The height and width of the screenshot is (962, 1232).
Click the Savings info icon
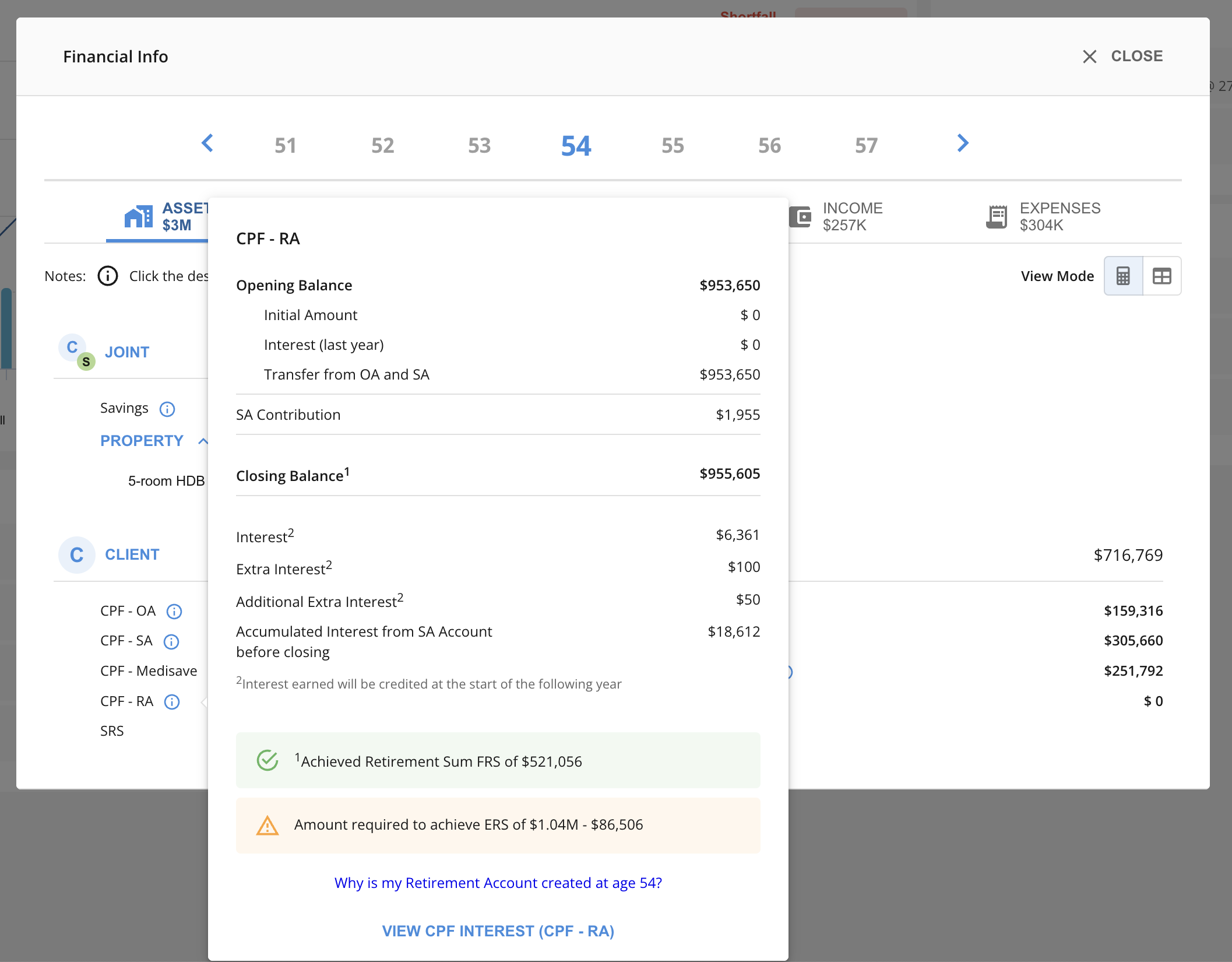(x=167, y=409)
